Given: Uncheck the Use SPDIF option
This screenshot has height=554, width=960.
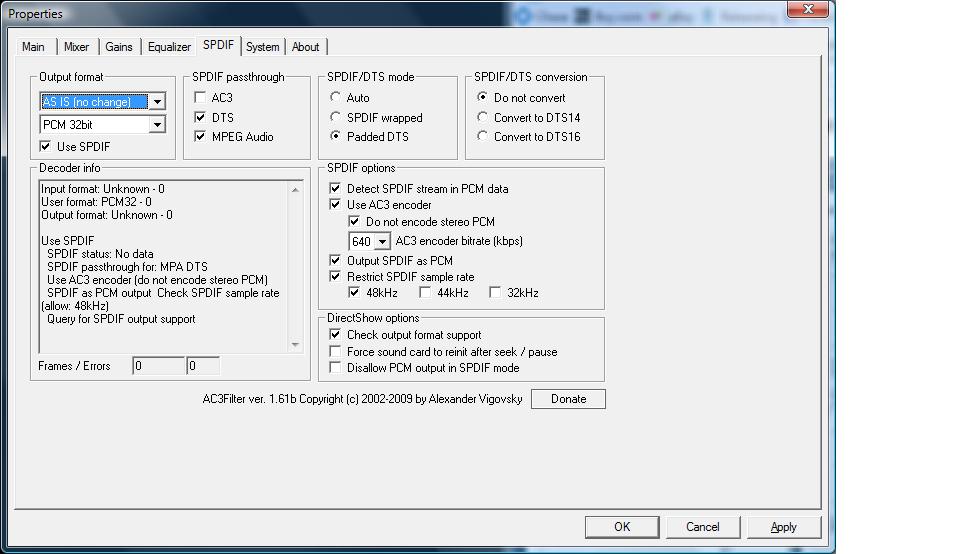Looking at the screenshot, I should (x=45, y=147).
